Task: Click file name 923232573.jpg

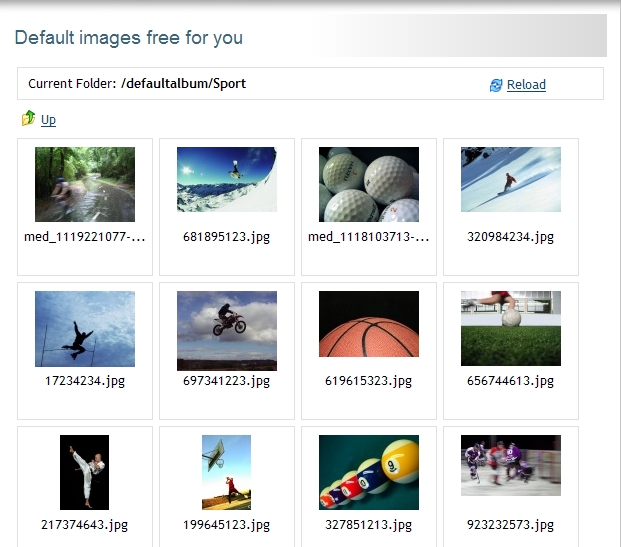Action: pos(511,525)
